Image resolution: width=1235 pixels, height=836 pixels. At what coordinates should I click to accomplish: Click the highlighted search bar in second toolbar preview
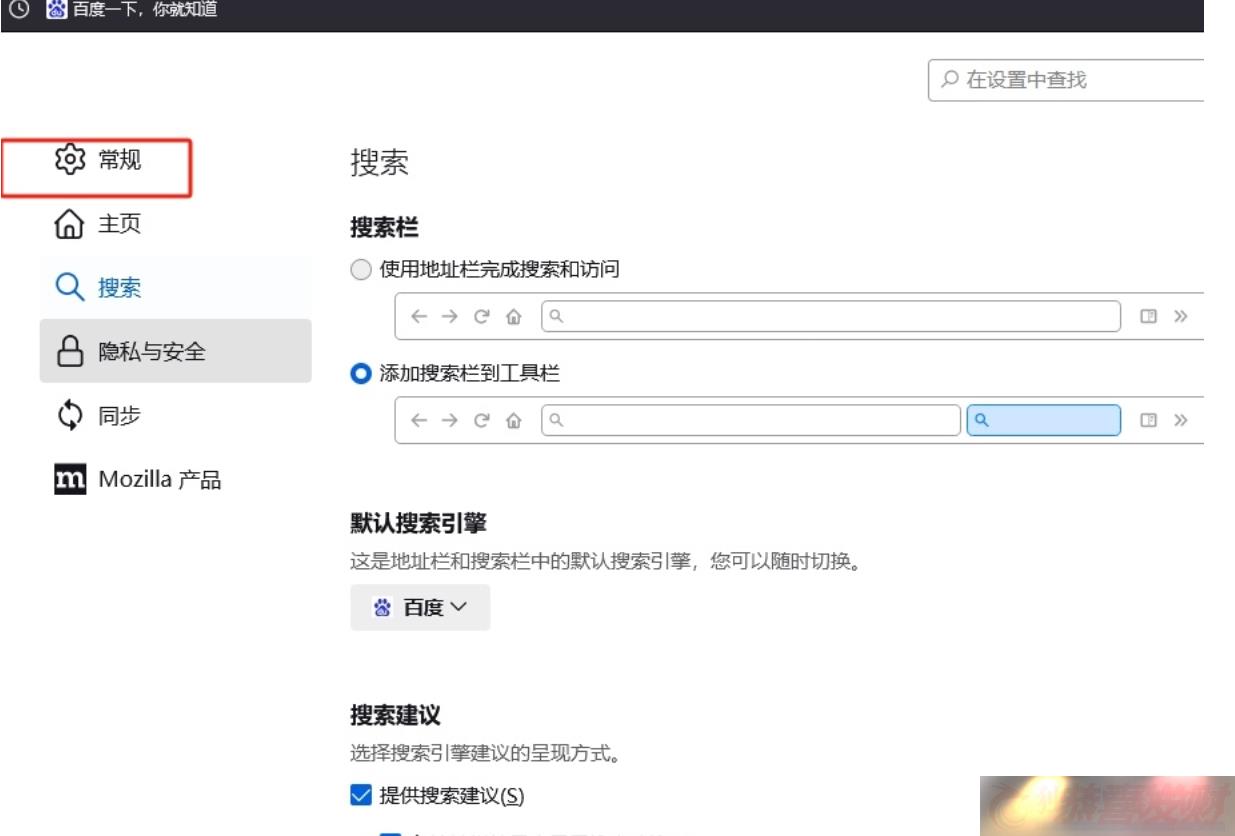(x=1043, y=421)
